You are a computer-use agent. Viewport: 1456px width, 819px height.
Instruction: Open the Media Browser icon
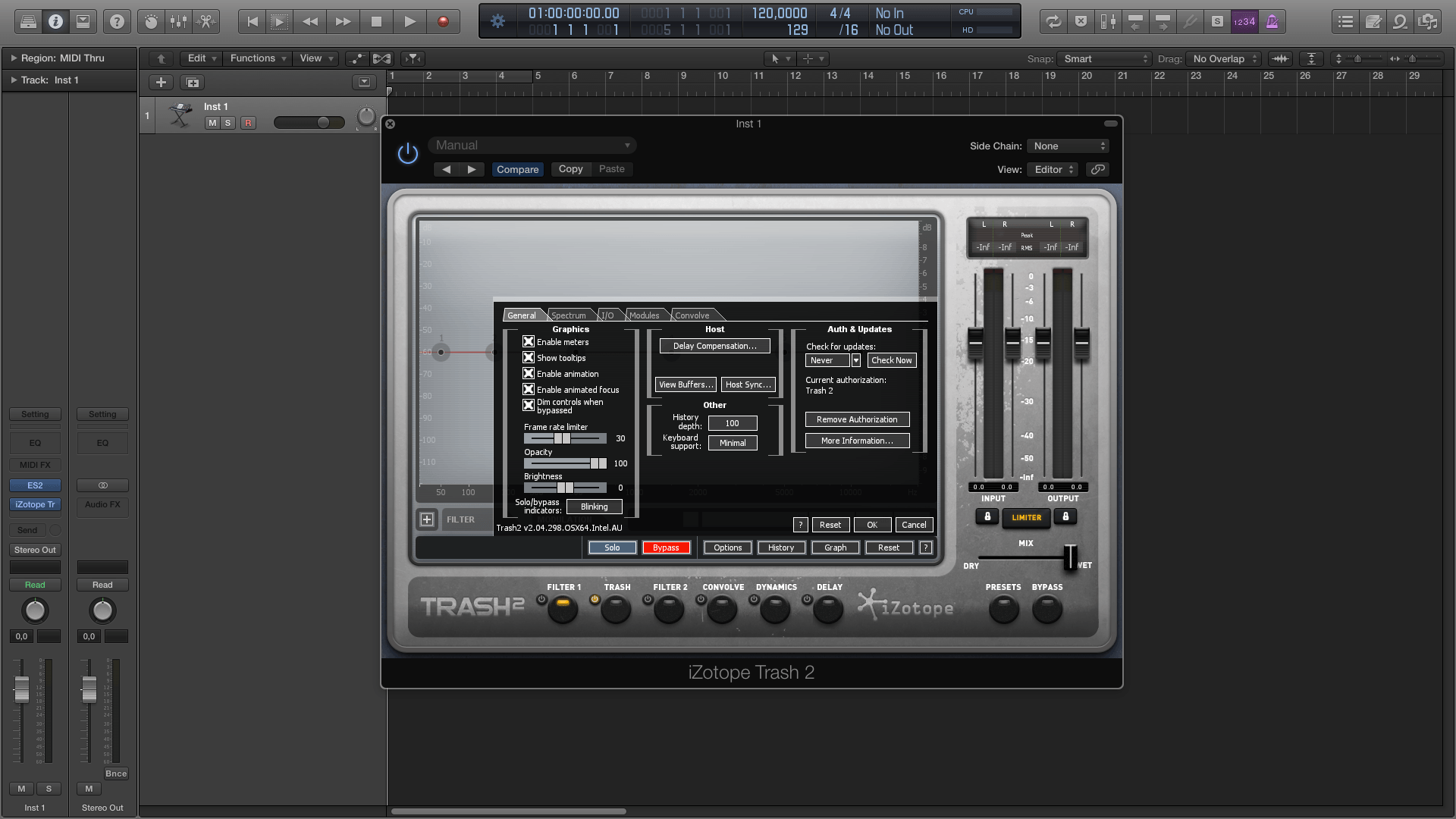click(x=1428, y=22)
